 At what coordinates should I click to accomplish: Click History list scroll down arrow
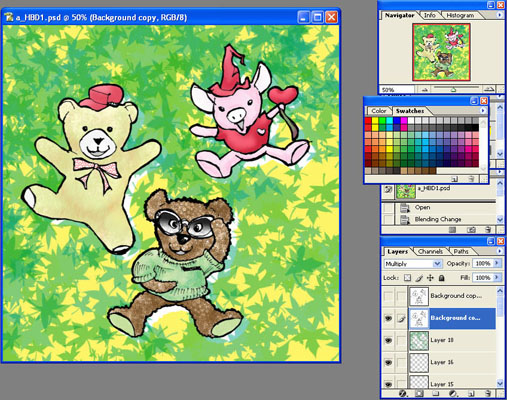pyautogui.click(x=500, y=220)
